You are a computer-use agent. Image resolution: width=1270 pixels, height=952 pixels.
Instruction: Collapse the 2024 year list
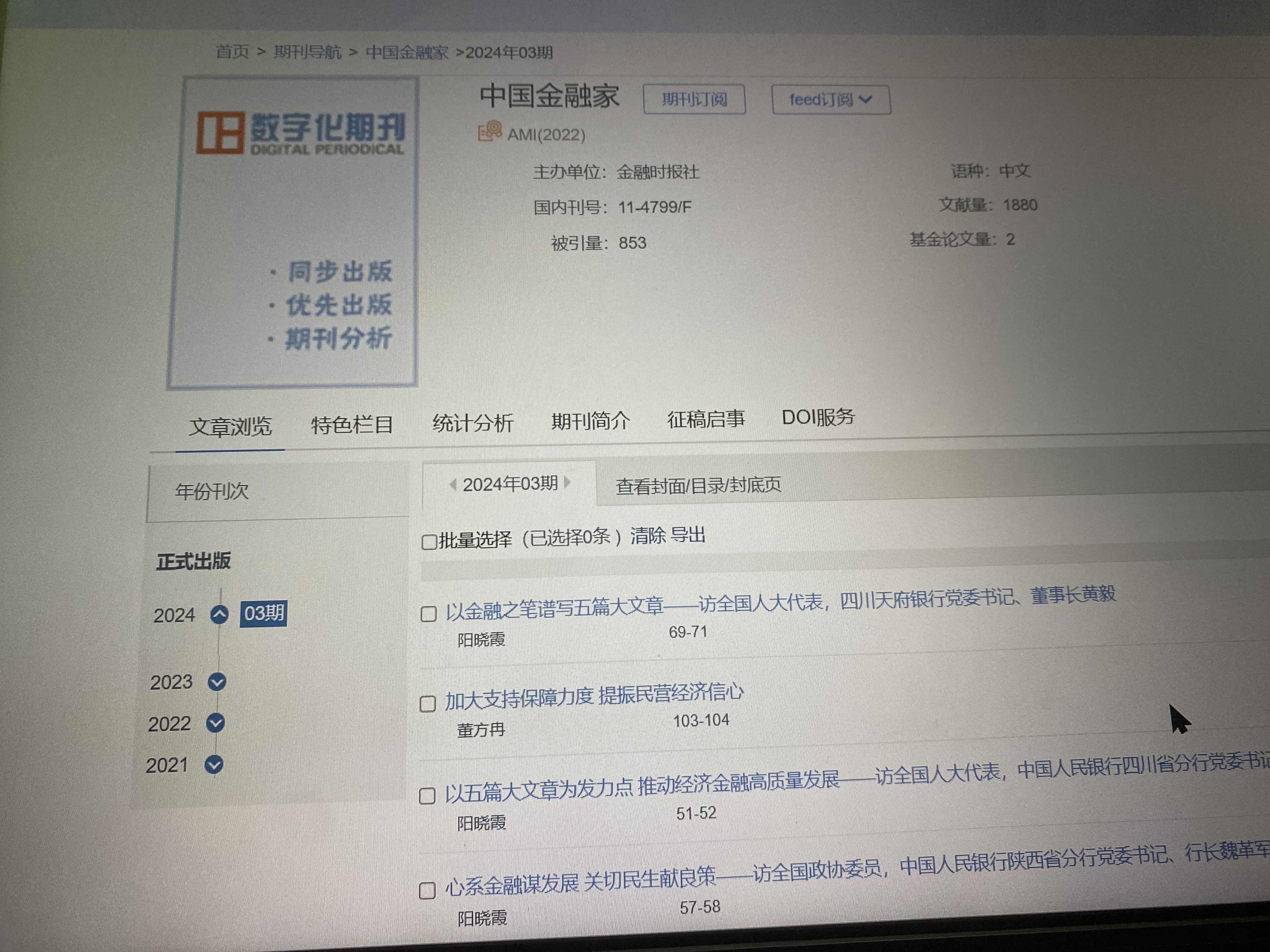click(x=219, y=615)
